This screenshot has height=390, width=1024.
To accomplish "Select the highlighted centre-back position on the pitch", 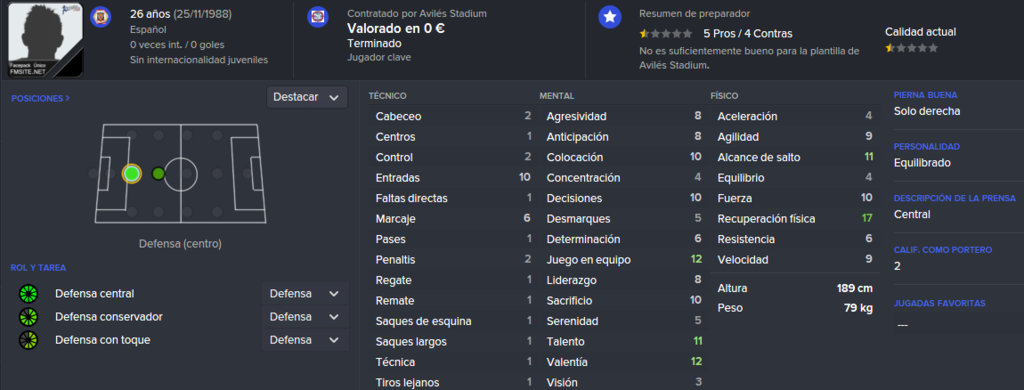I will point(131,174).
